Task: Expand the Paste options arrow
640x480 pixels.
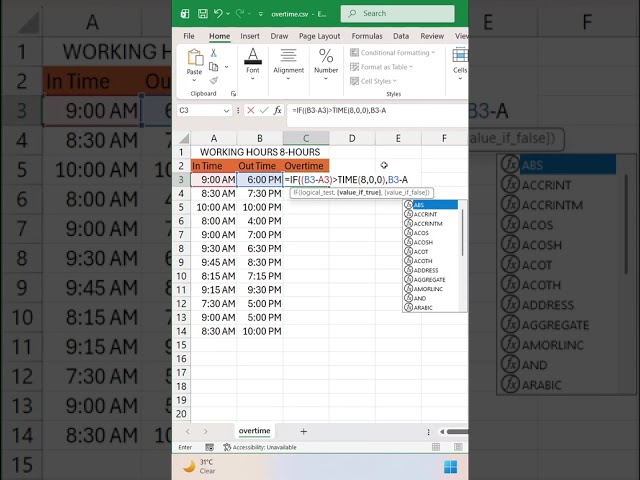Action: (x=194, y=80)
